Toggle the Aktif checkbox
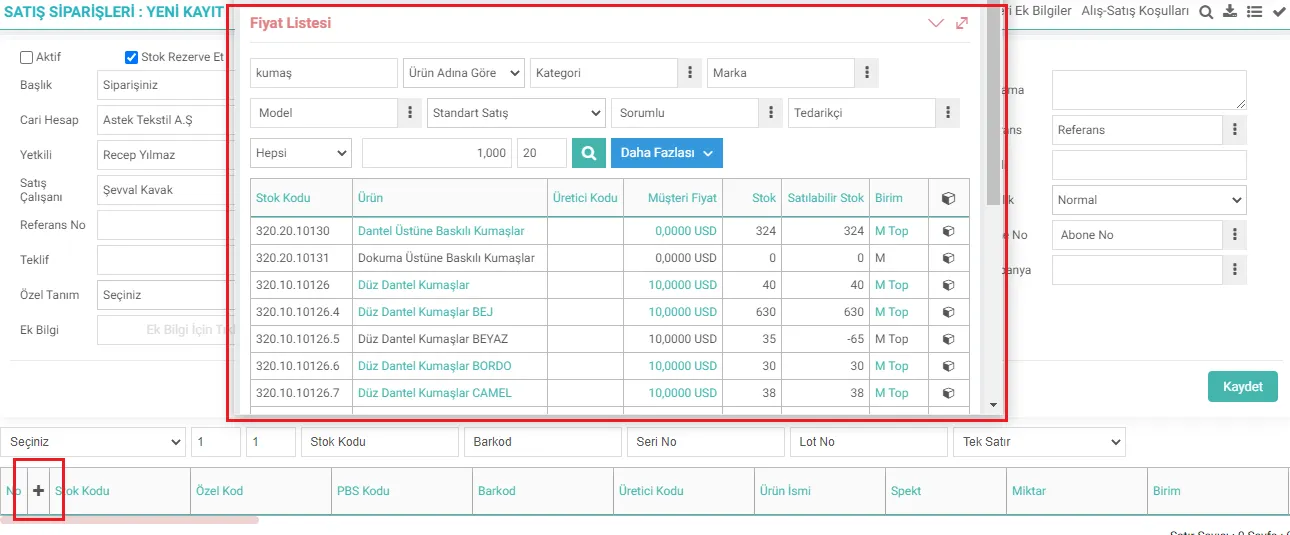The width and height of the screenshot is (1290, 535). (27, 58)
